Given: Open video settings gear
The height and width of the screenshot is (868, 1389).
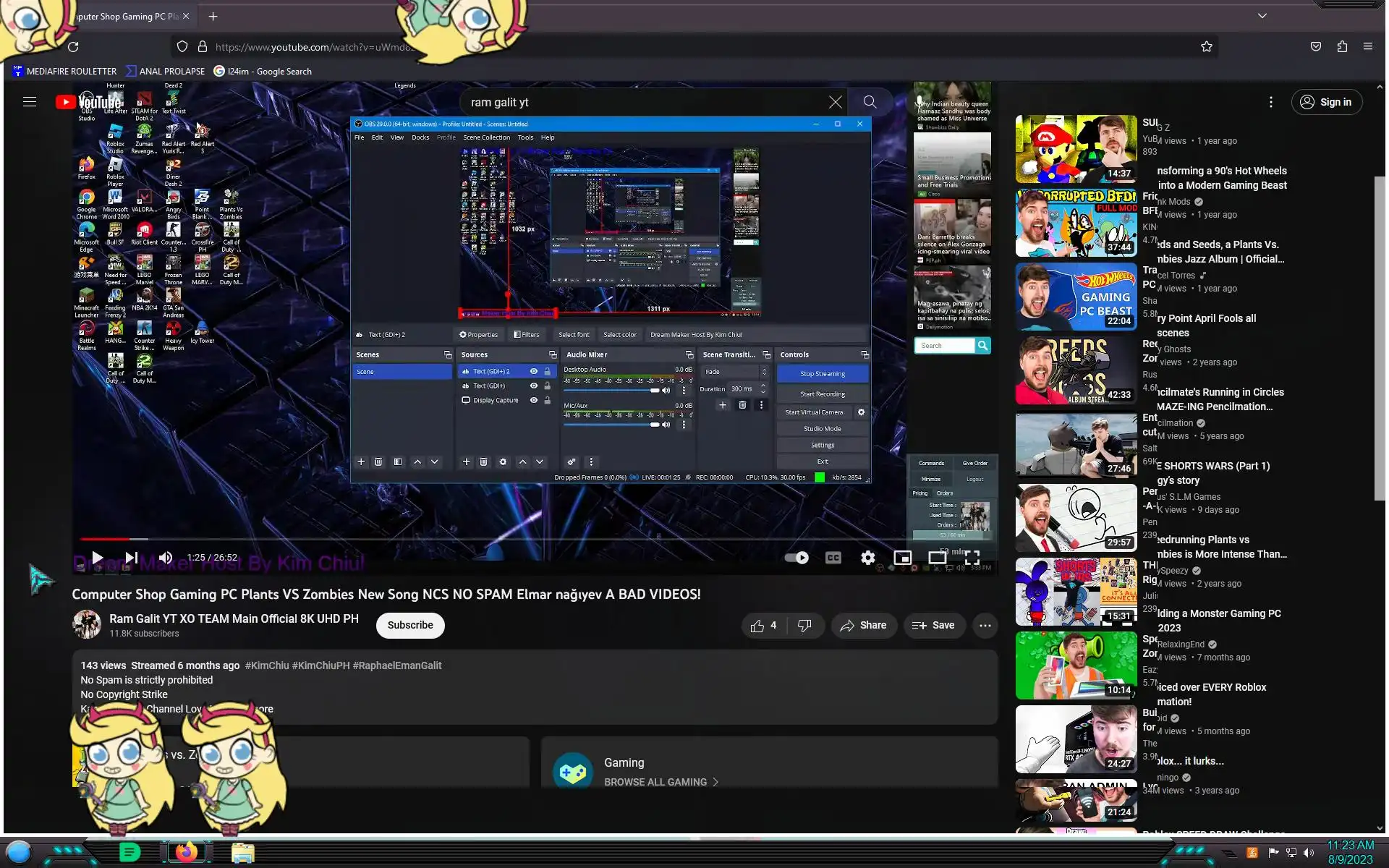Looking at the screenshot, I should (867, 557).
